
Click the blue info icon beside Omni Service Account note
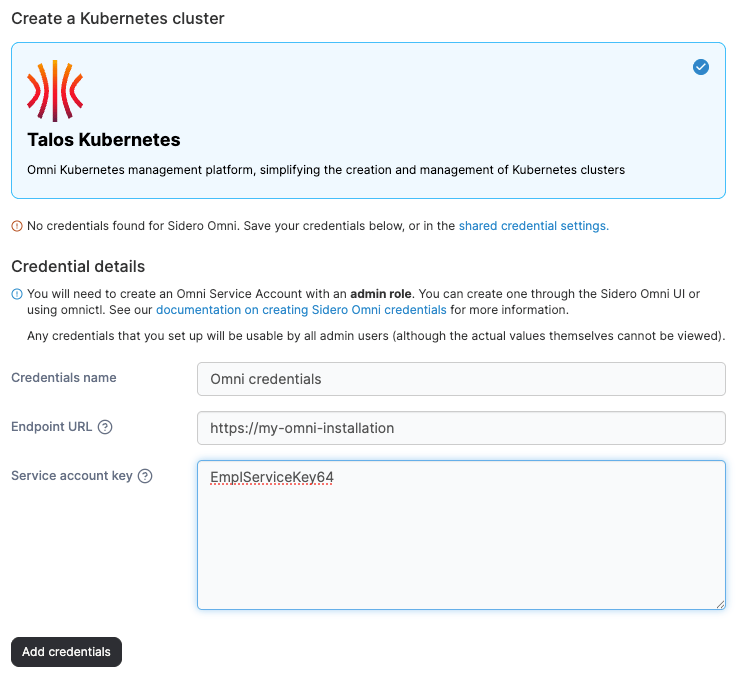(17, 294)
